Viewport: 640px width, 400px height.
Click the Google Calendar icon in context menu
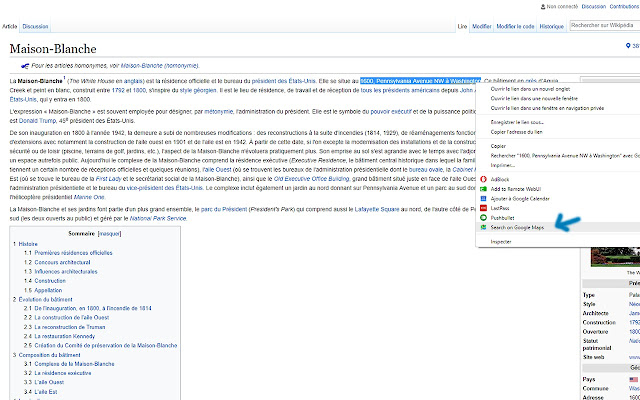tap(483, 199)
